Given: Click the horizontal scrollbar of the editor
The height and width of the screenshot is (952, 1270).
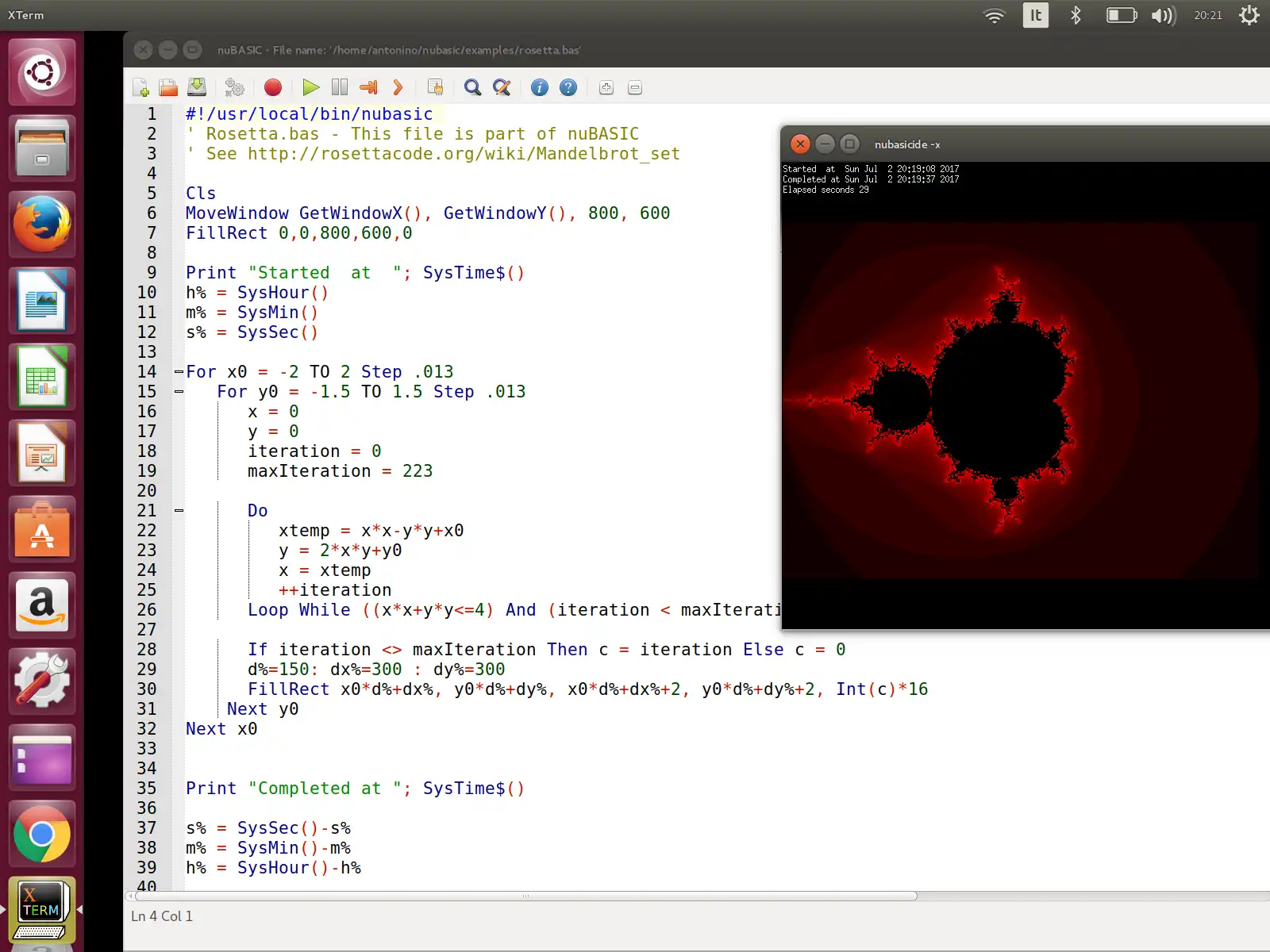Looking at the screenshot, I should click(x=524, y=896).
